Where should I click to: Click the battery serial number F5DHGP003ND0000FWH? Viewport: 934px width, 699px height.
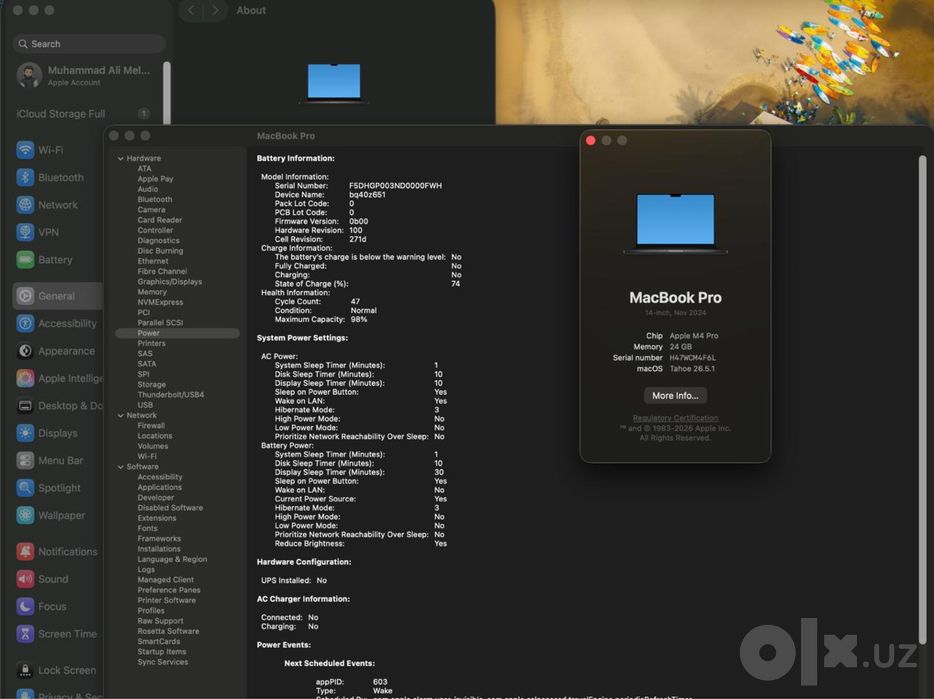click(x=396, y=185)
